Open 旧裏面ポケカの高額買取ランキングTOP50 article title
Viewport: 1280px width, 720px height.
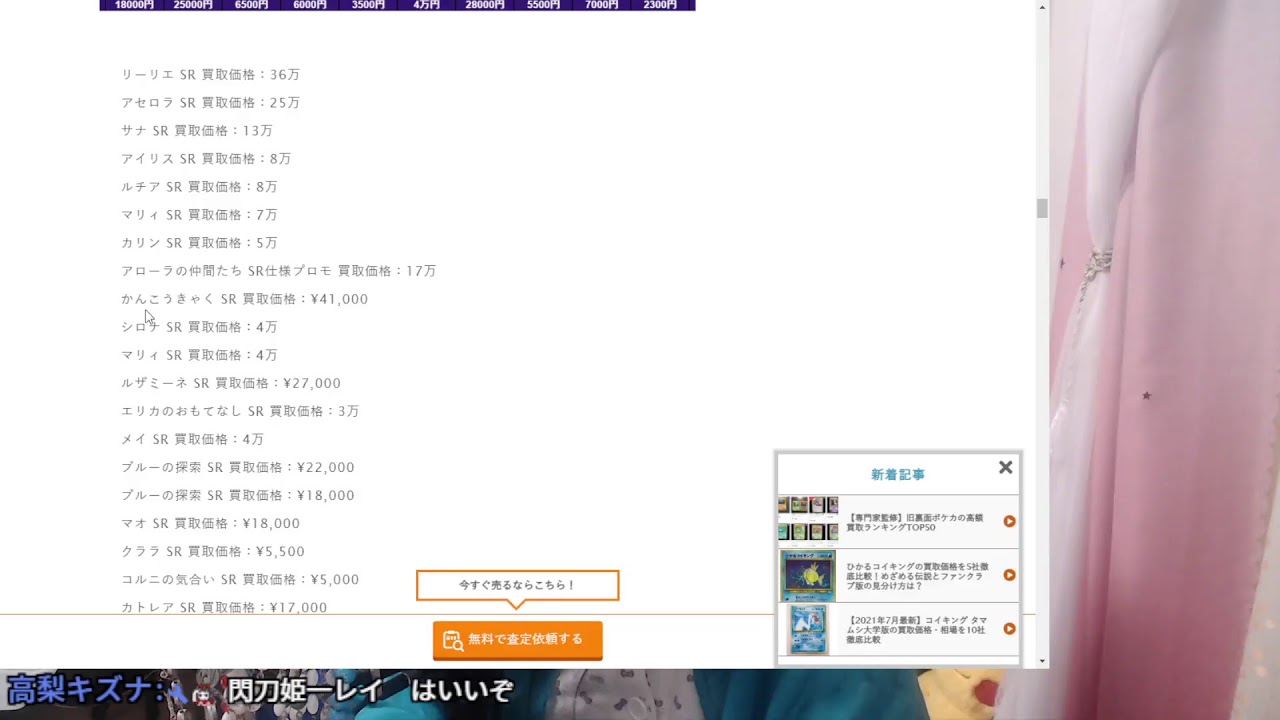click(x=915, y=522)
